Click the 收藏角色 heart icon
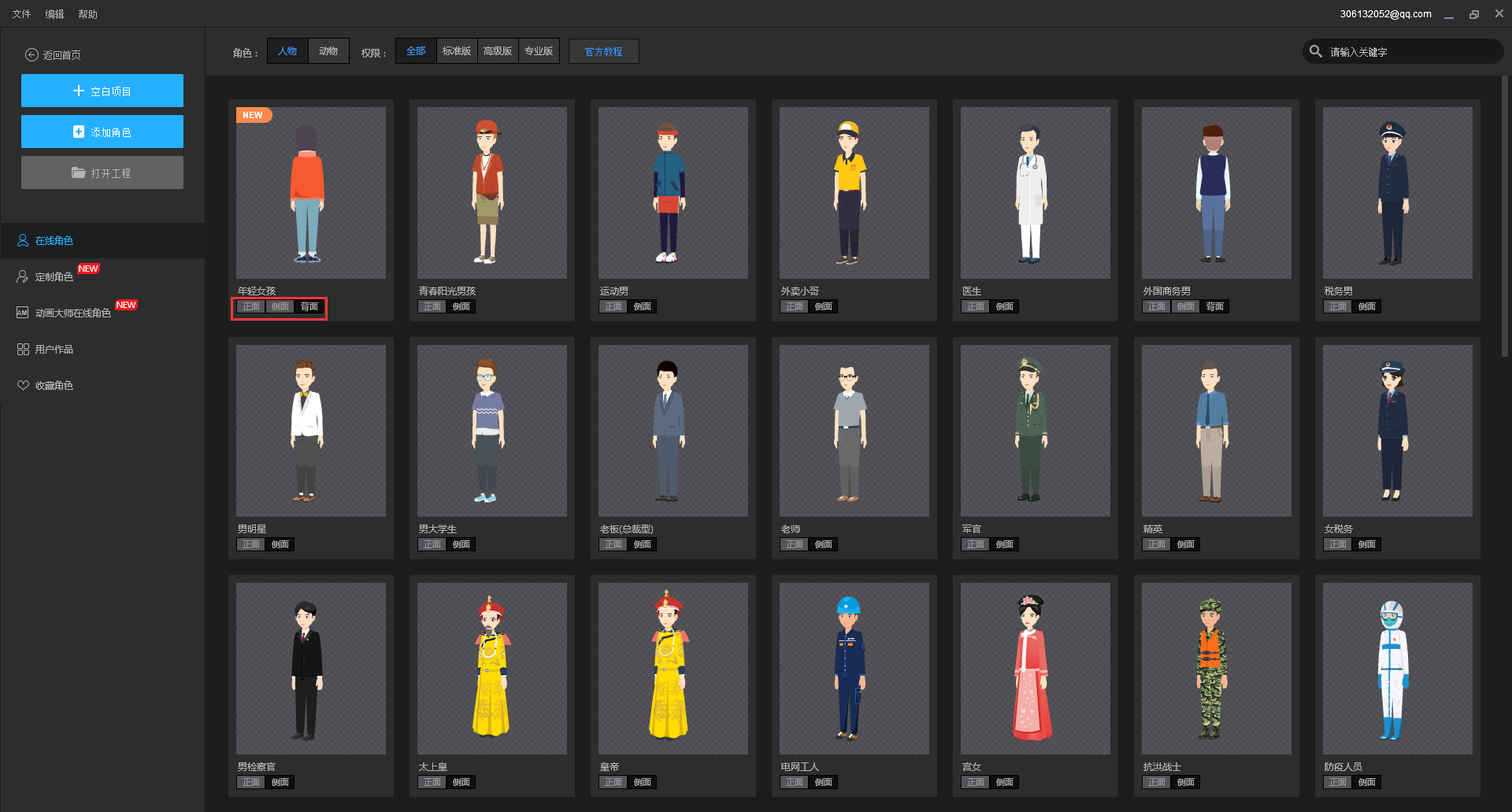Viewport: 1512px width, 812px height. tap(23, 385)
